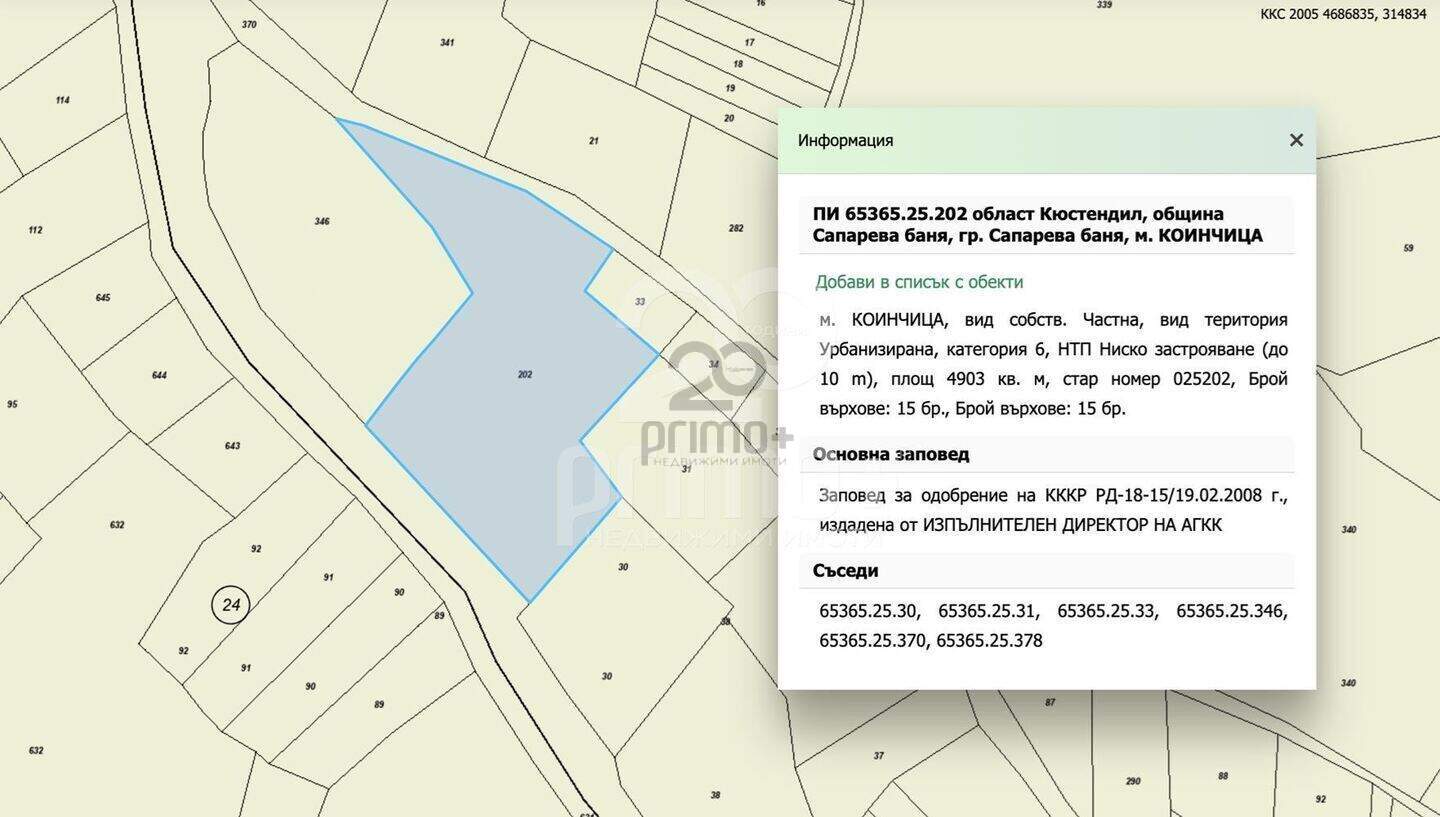The width and height of the screenshot is (1440, 817).
Task: Click parcel 19 label on the map
Action: tap(730, 88)
